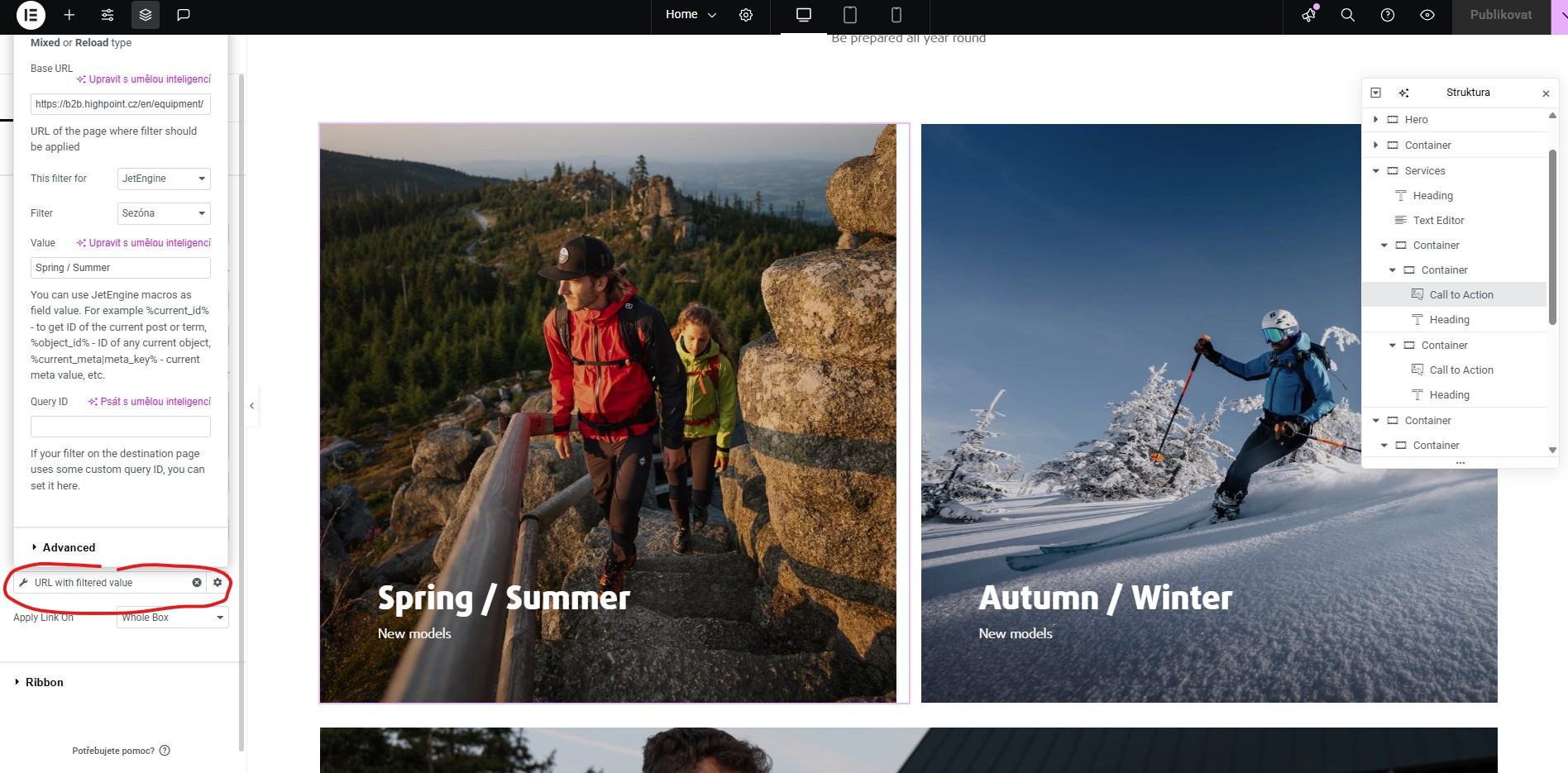Select the highlighted Call to Action item
1568x773 pixels.
pos(1454,295)
